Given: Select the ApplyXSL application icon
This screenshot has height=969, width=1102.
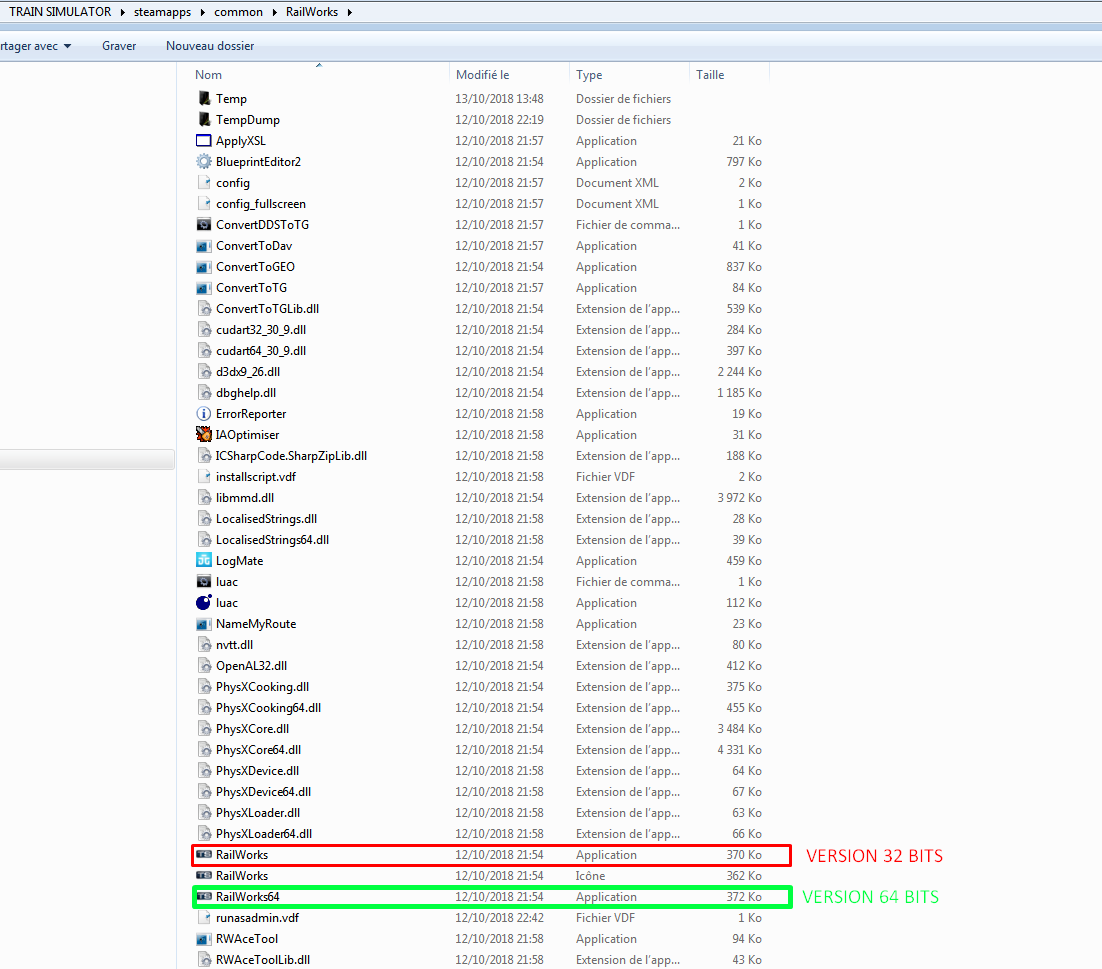Looking at the screenshot, I should (204, 141).
